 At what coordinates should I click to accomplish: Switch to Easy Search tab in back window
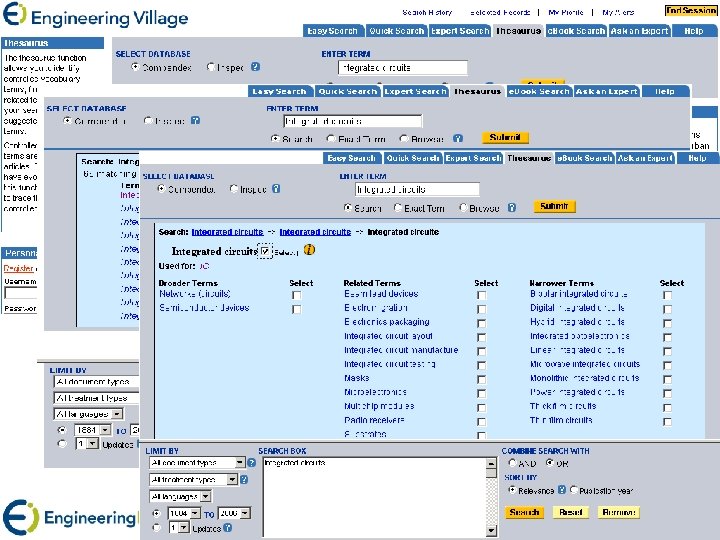(332, 31)
